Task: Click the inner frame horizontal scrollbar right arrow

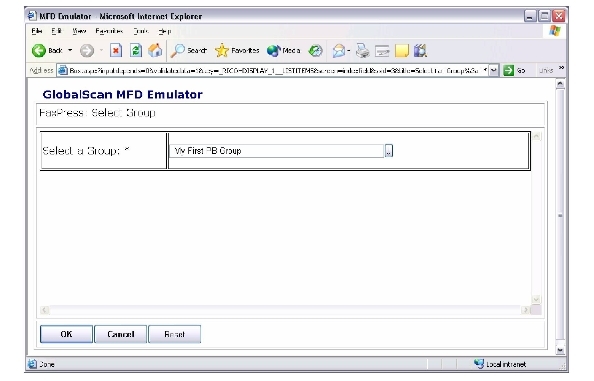Action: pos(525,310)
